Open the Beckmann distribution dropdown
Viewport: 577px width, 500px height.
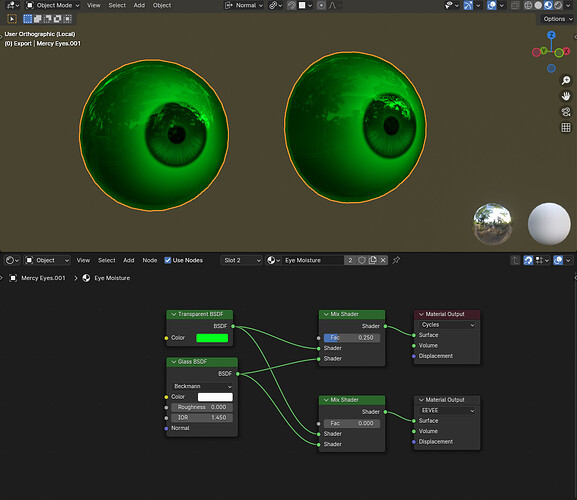point(202,386)
